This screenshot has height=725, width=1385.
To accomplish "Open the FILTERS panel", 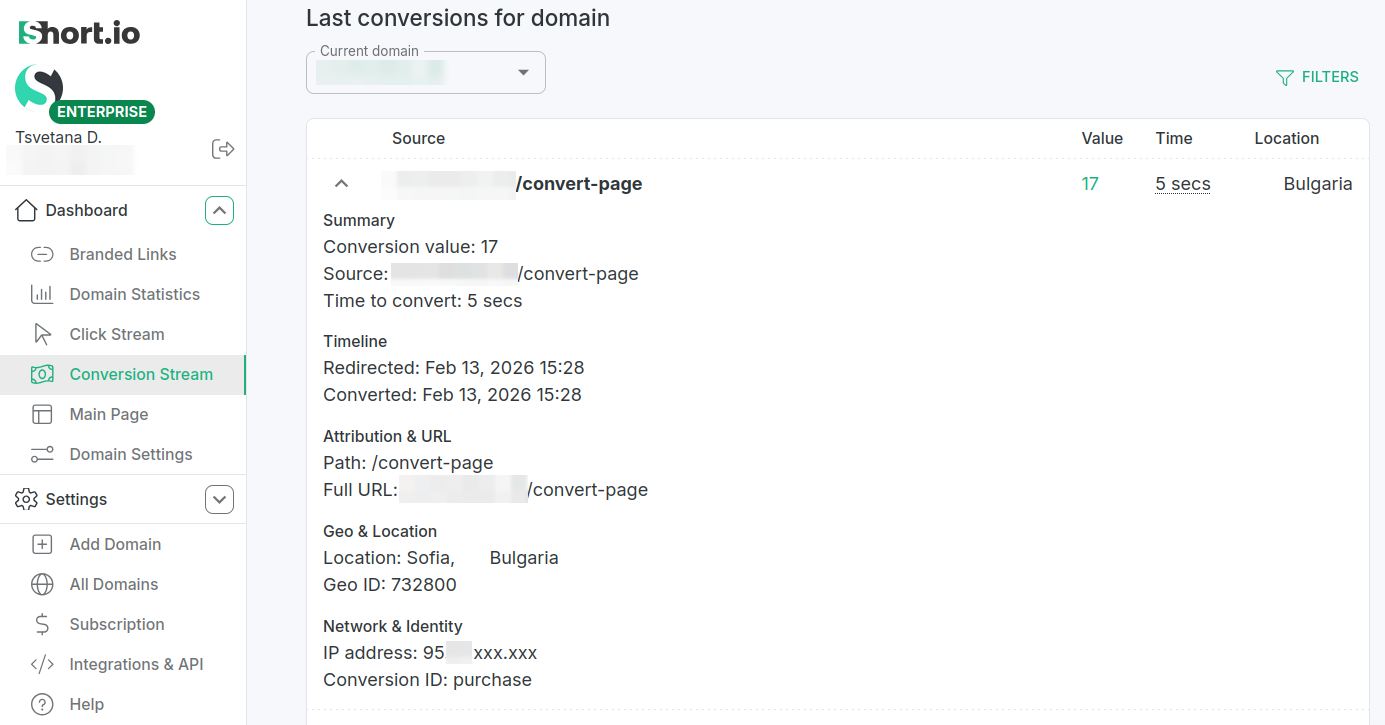I will (1317, 77).
